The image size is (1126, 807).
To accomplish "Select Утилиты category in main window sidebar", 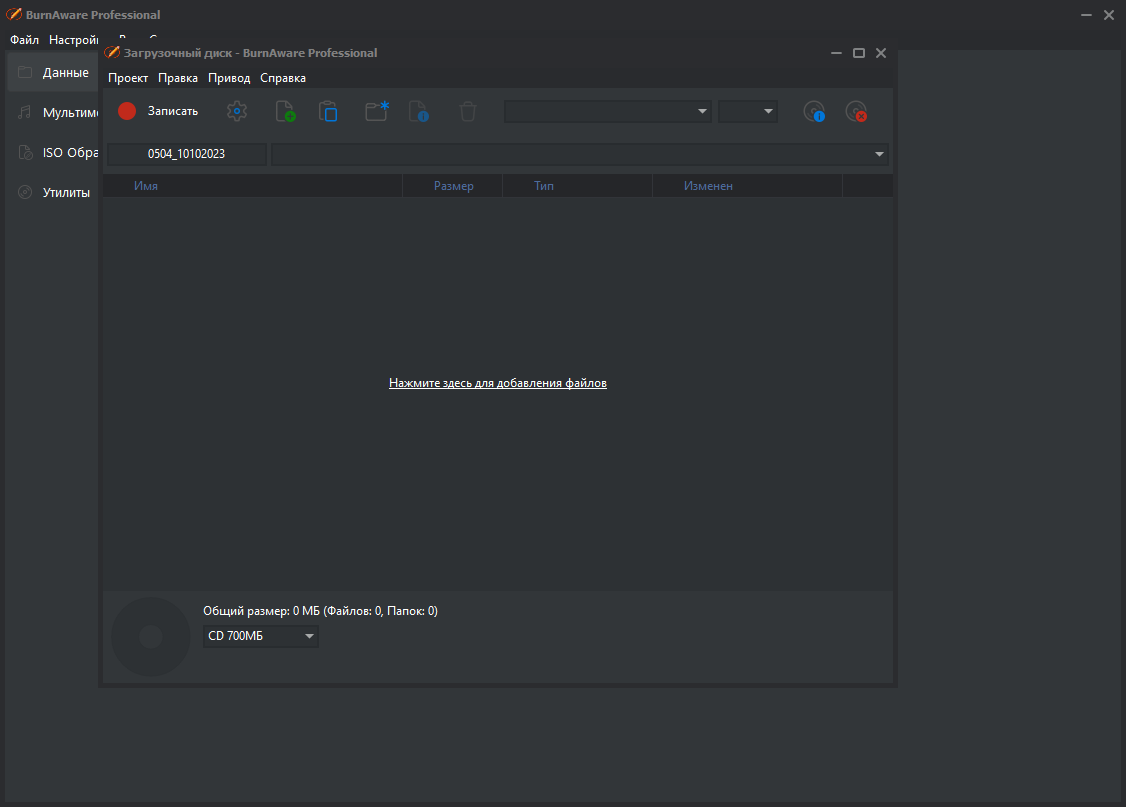I will [52, 192].
